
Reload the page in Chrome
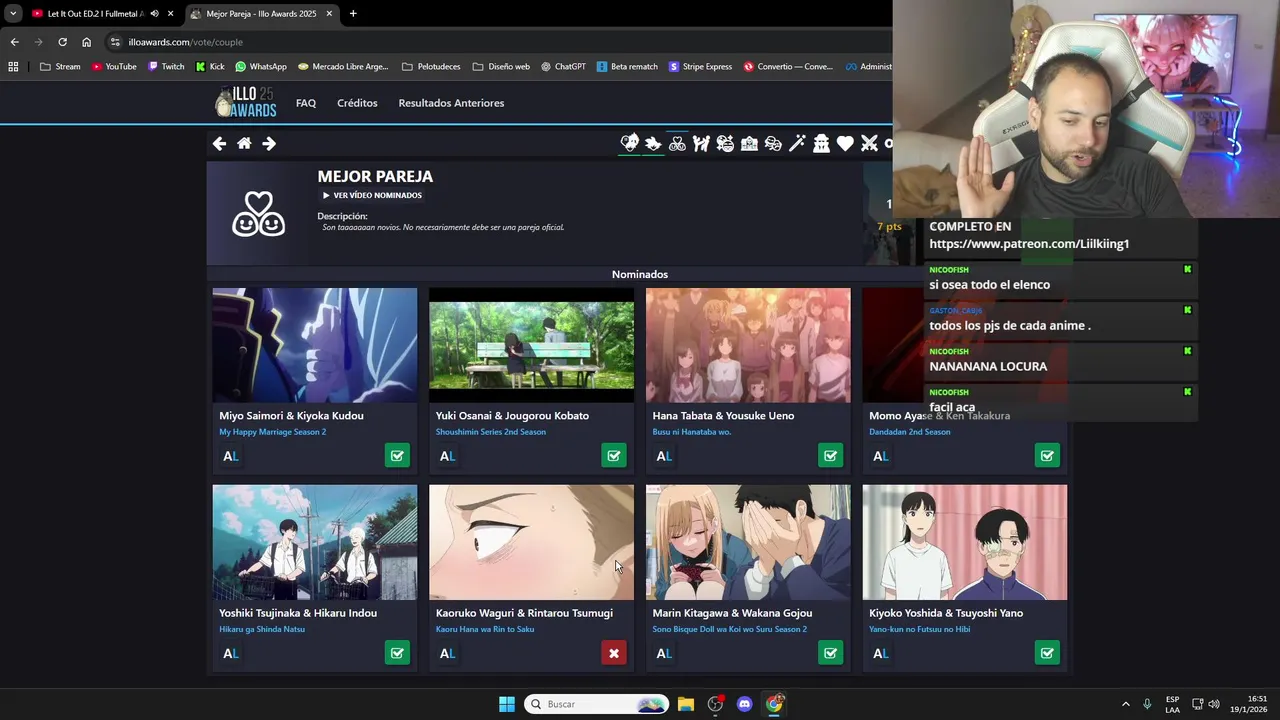pos(62,42)
